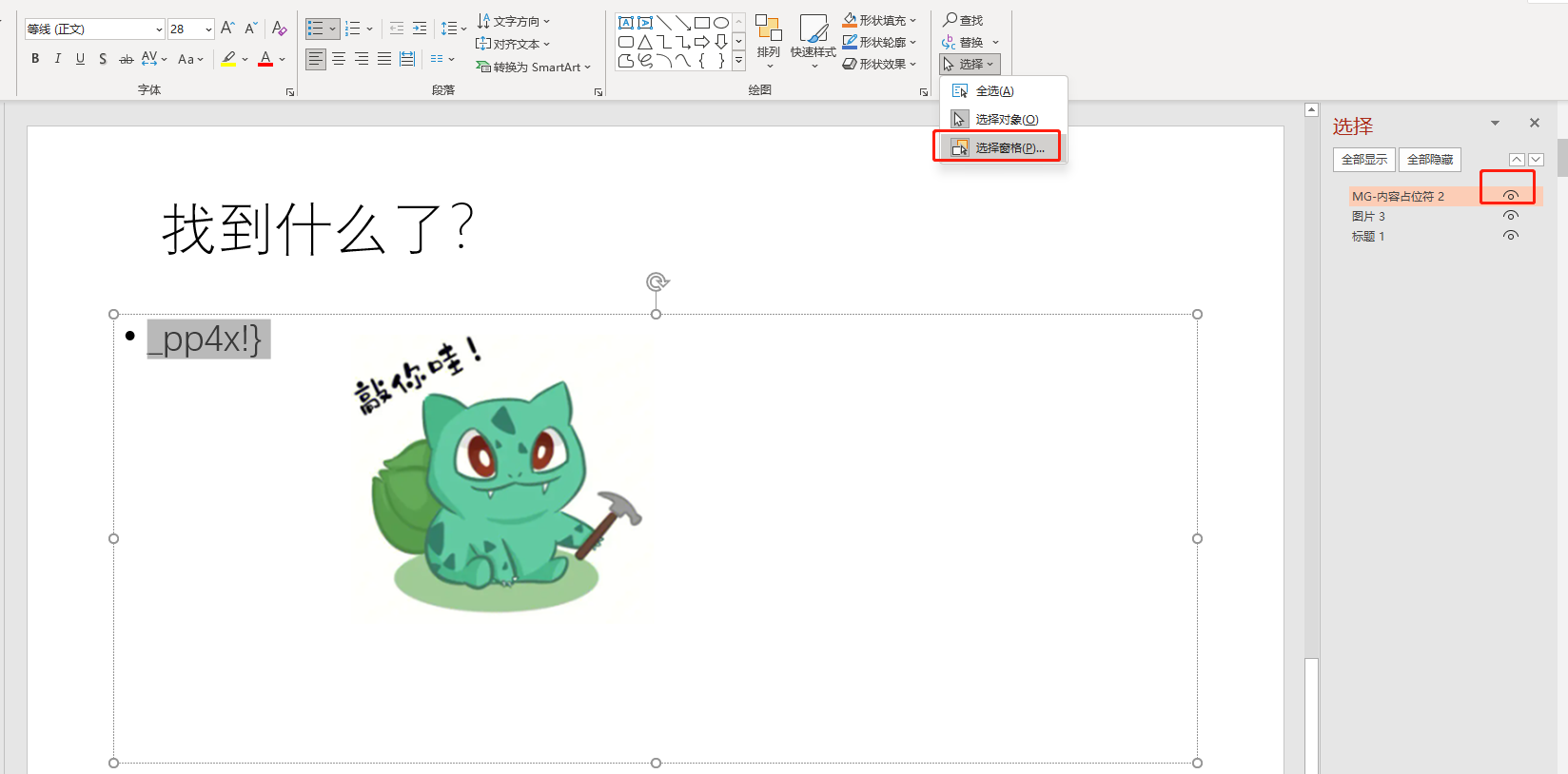Decrease font size with A-down icon
Viewport: 1568px width, 774px height.
[x=251, y=29]
